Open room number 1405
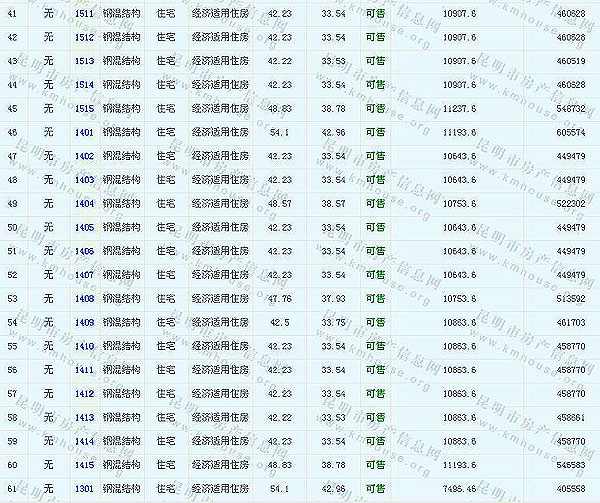Viewport: 600px width, 503px height. pos(84,227)
